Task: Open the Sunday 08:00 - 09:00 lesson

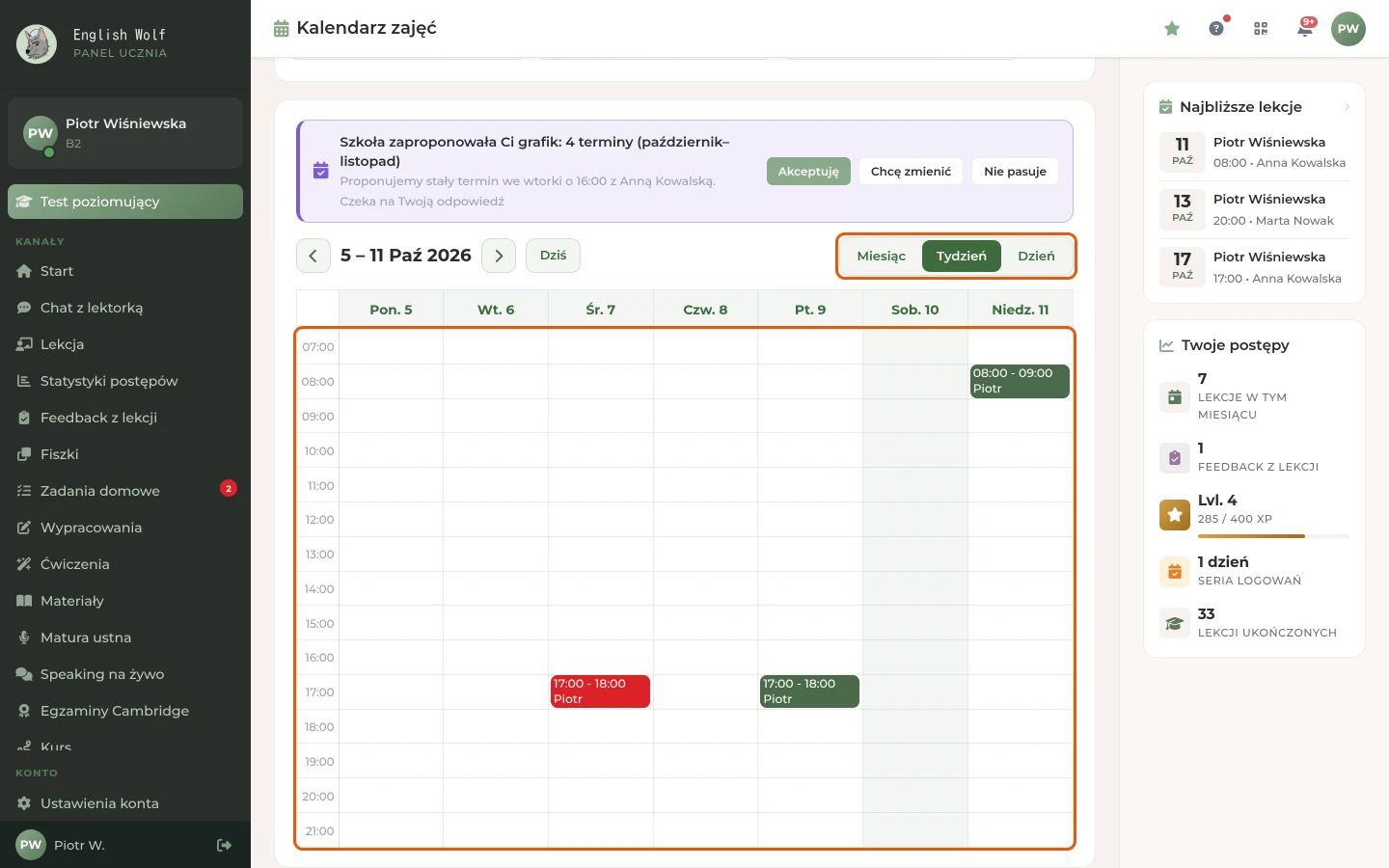Action: coord(1020,381)
